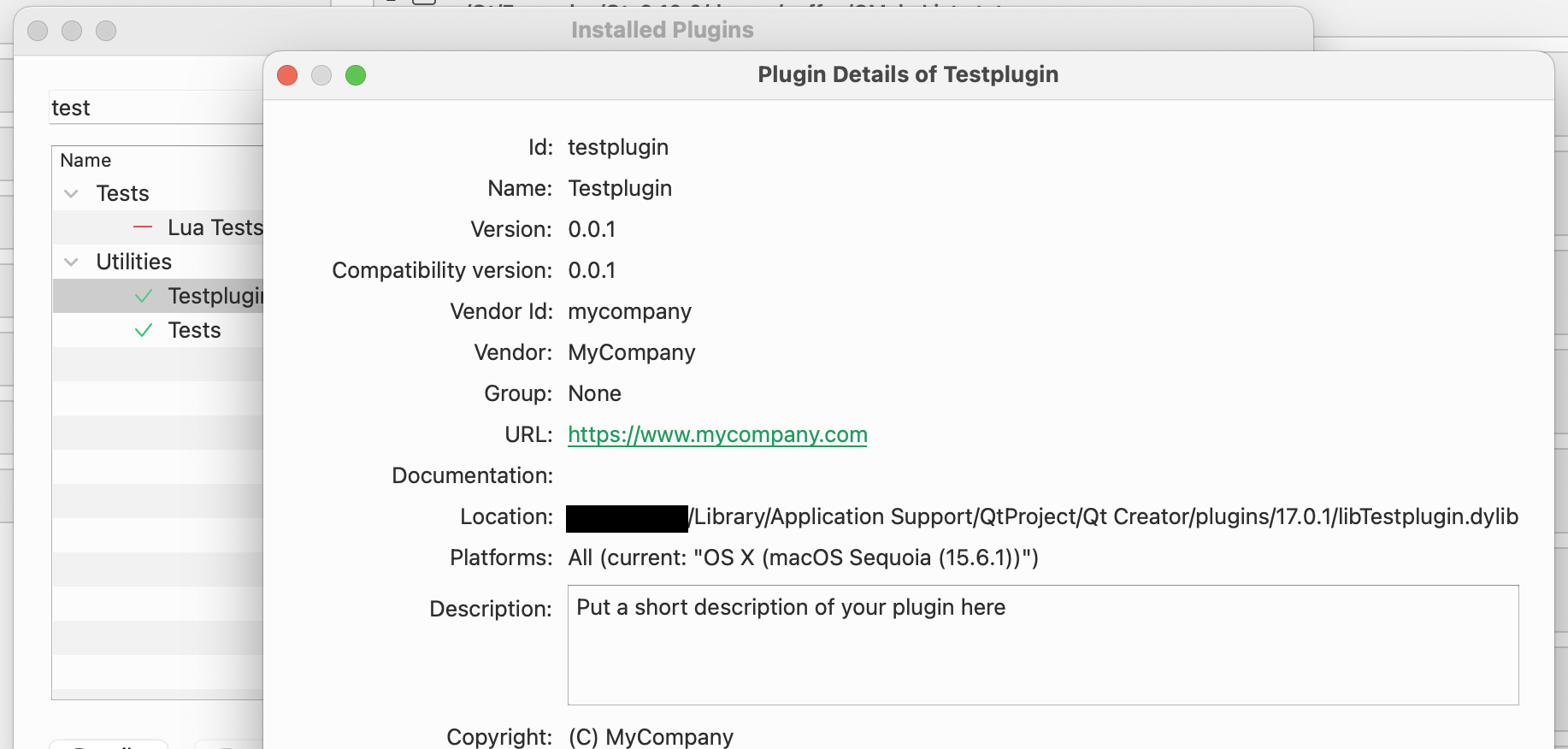The height and width of the screenshot is (749, 1568).
Task: Click the red dash icon beside Lua Tests
Action: (143, 227)
